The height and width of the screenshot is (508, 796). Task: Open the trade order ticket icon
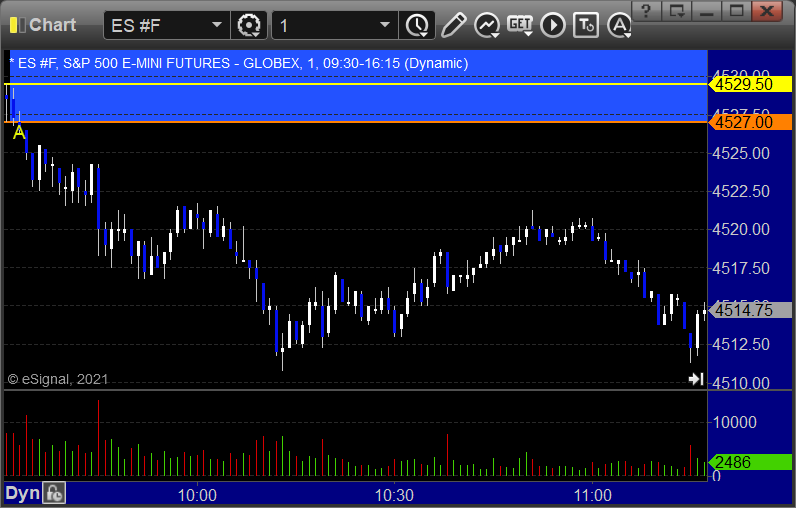586,25
